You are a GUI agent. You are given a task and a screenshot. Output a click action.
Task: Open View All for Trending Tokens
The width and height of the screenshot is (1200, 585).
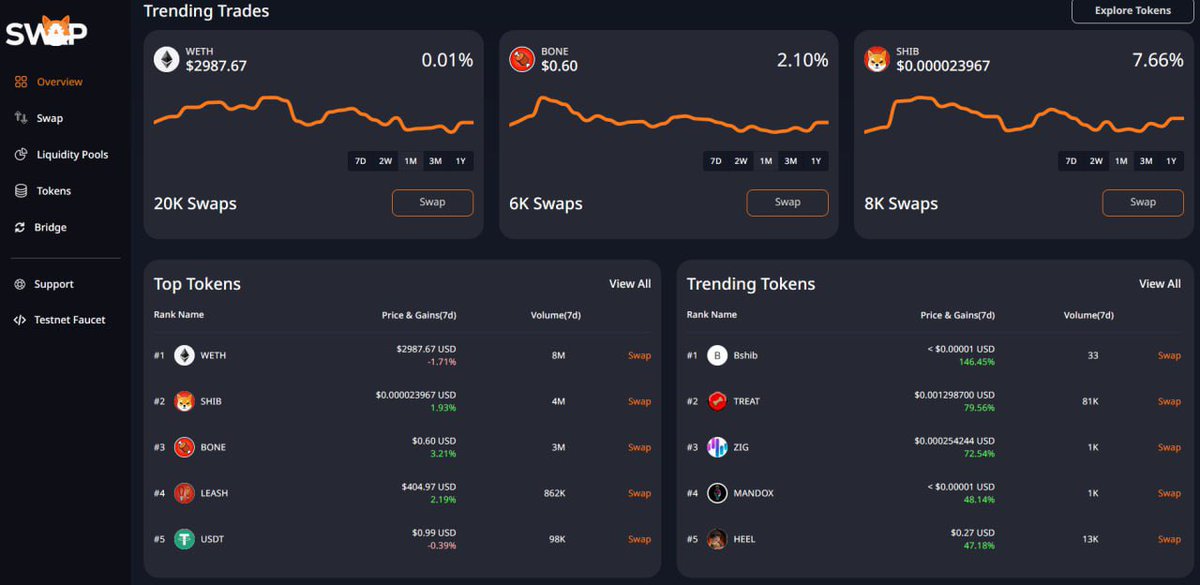point(1160,284)
